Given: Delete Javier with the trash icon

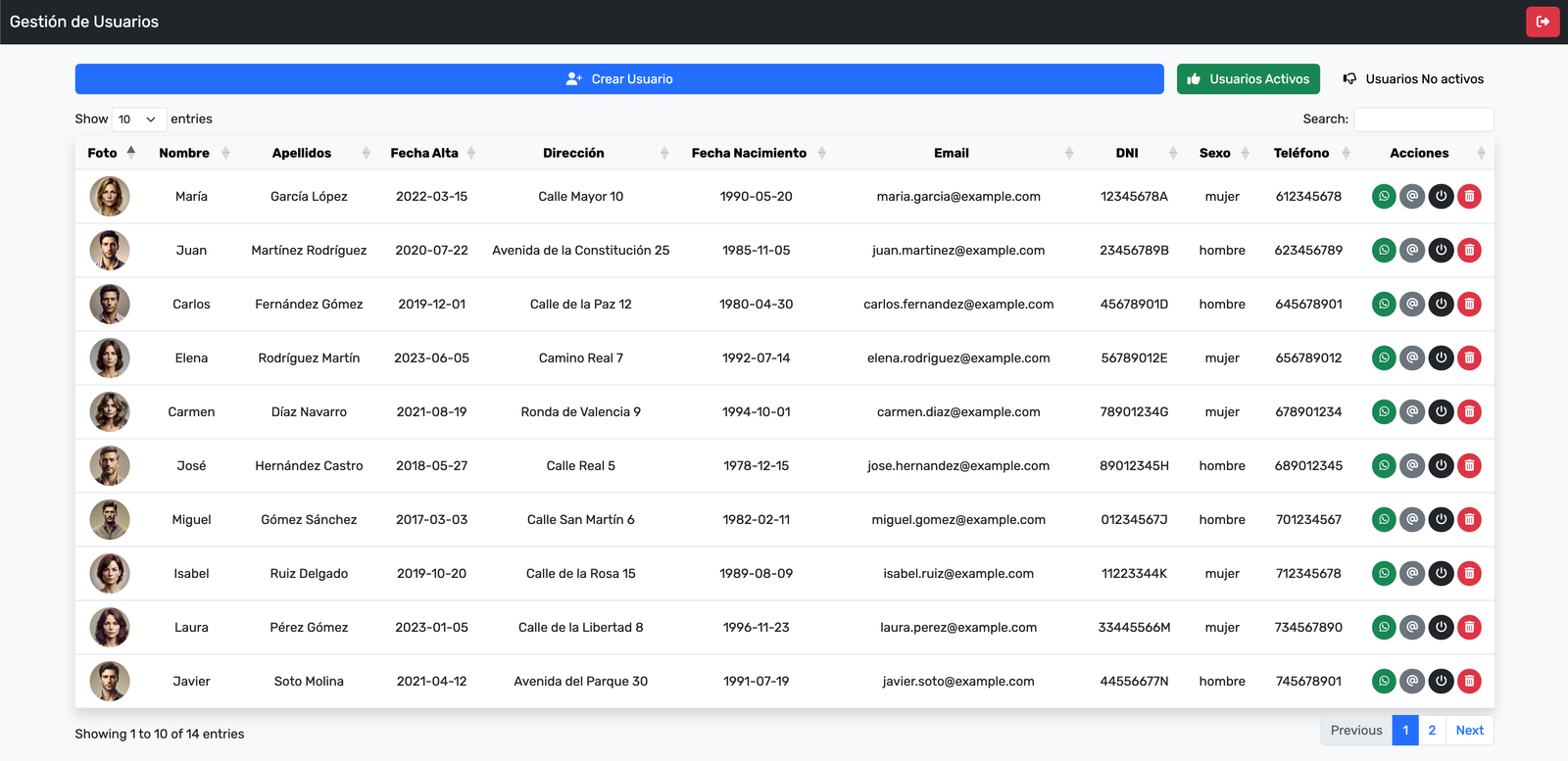Looking at the screenshot, I should tap(1469, 681).
